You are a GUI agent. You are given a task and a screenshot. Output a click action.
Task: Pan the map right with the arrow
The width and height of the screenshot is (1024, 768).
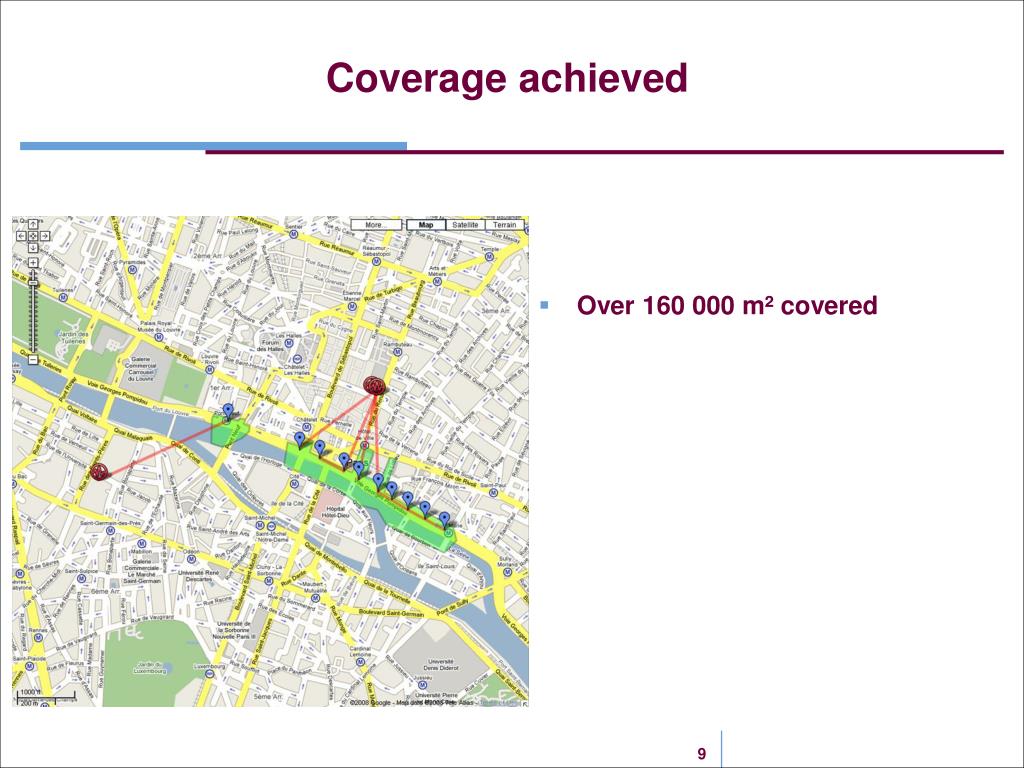point(44,236)
